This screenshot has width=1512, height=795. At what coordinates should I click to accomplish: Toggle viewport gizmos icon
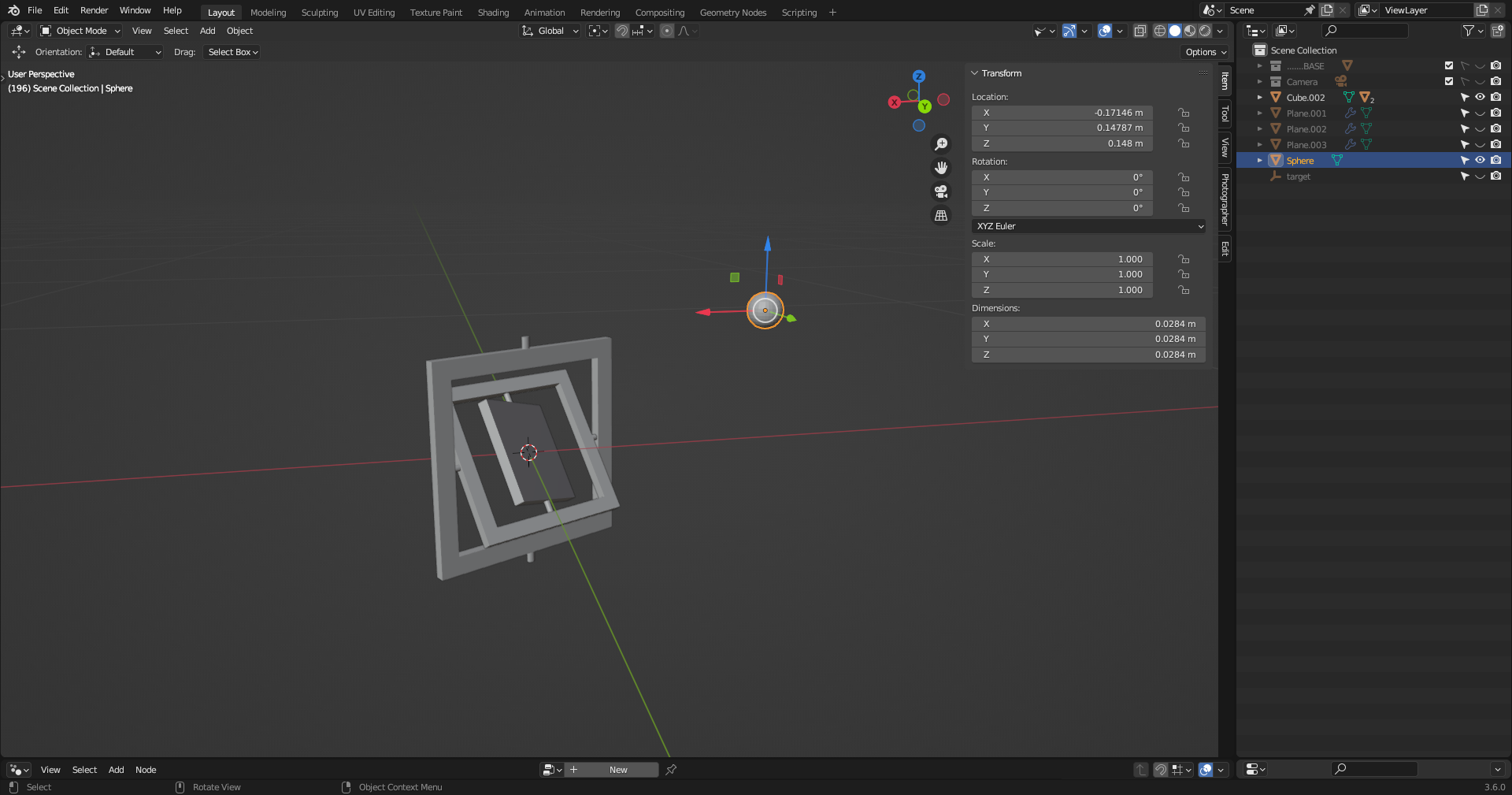pyautogui.click(x=1069, y=31)
